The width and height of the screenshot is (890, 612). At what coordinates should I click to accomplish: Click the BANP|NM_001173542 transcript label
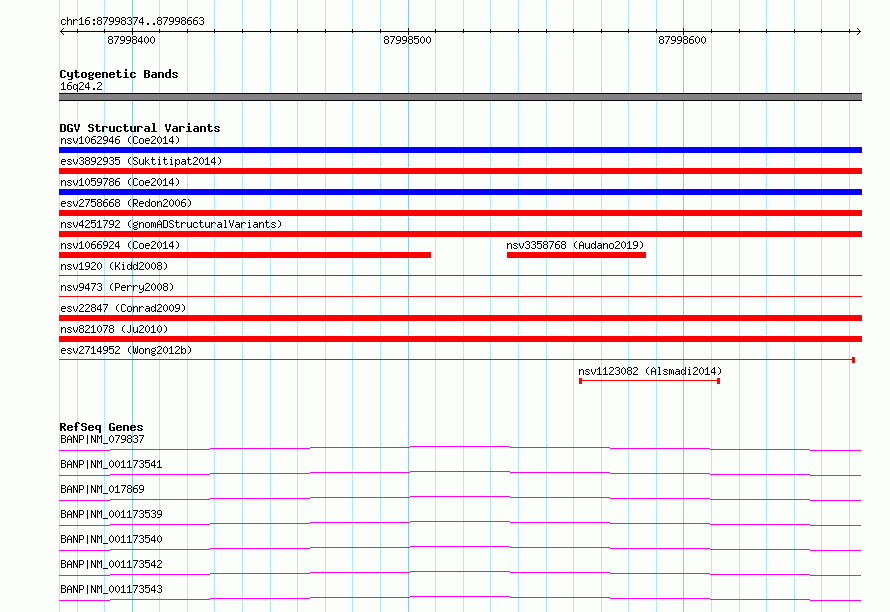tap(111, 564)
